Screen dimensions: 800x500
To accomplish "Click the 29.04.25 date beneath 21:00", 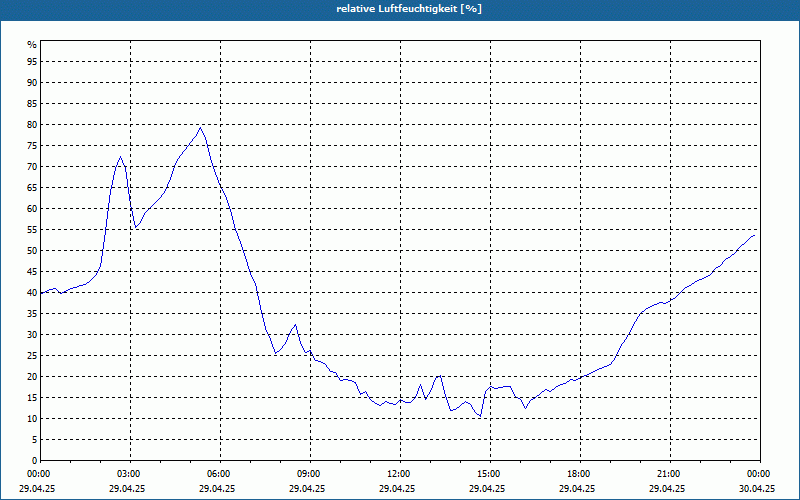I will 667,488.
